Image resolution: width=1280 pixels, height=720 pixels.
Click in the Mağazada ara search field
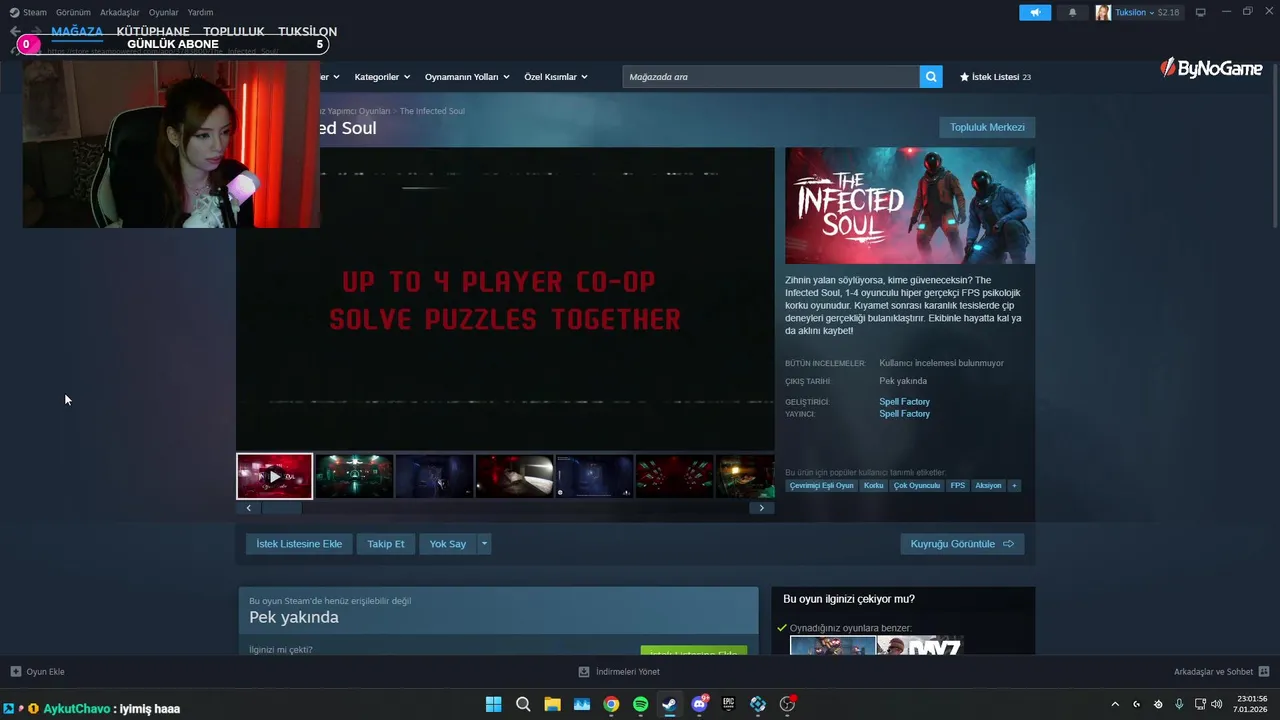[771, 77]
